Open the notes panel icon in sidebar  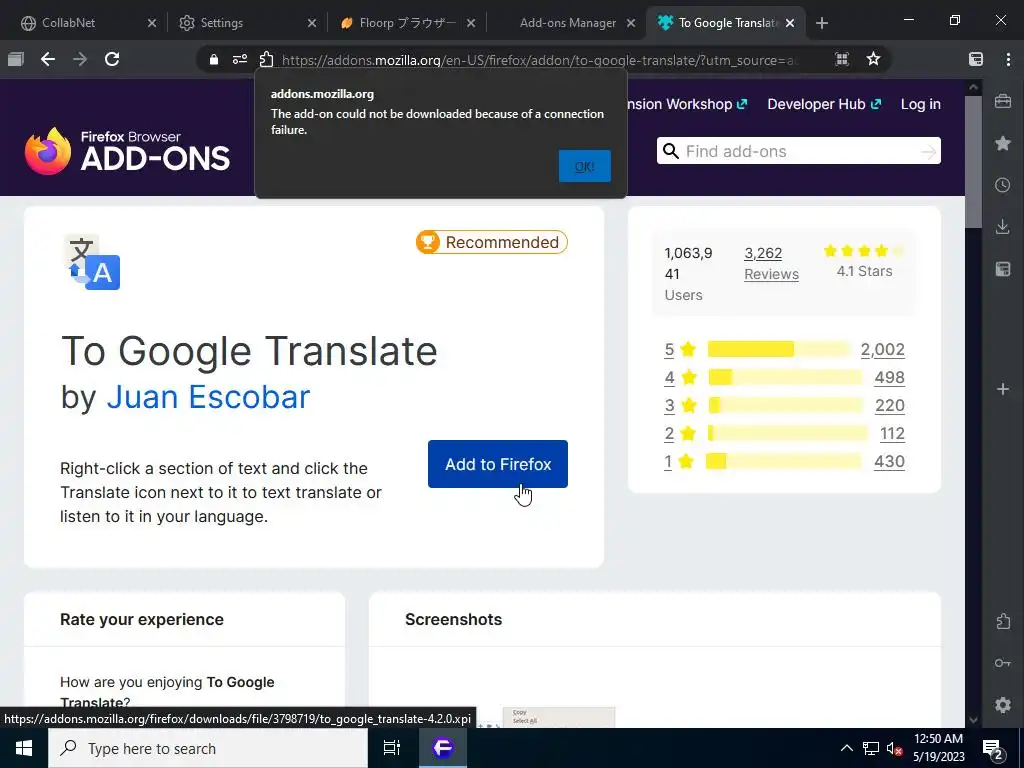pyautogui.click(x=1003, y=268)
